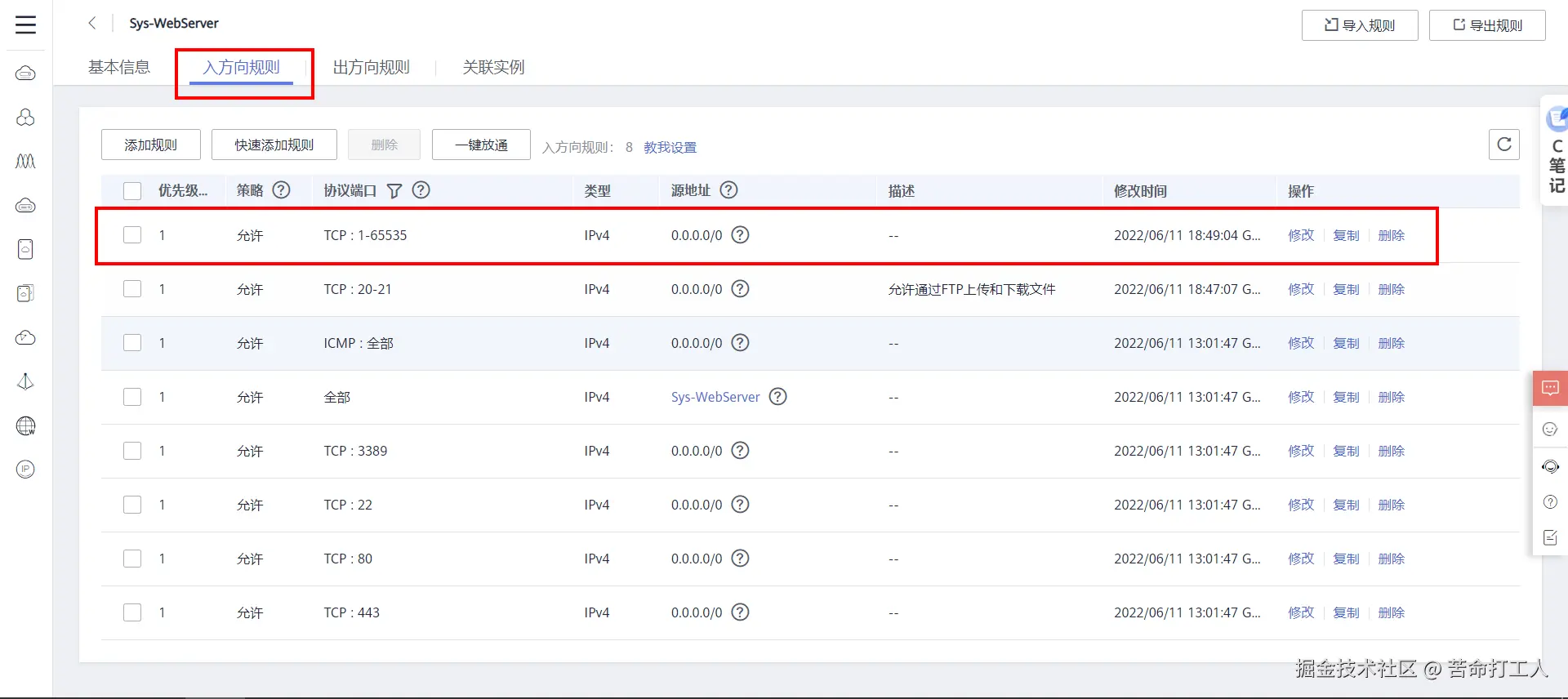Show source info for TCP : 1-65535 rule

coord(740,235)
